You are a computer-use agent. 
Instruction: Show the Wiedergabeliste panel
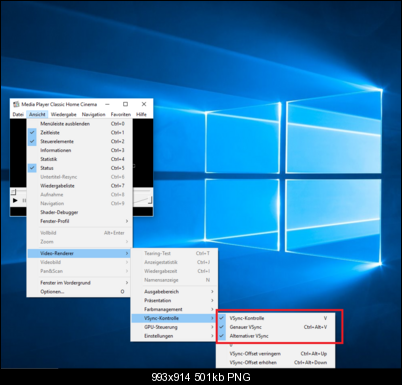coord(80,186)
